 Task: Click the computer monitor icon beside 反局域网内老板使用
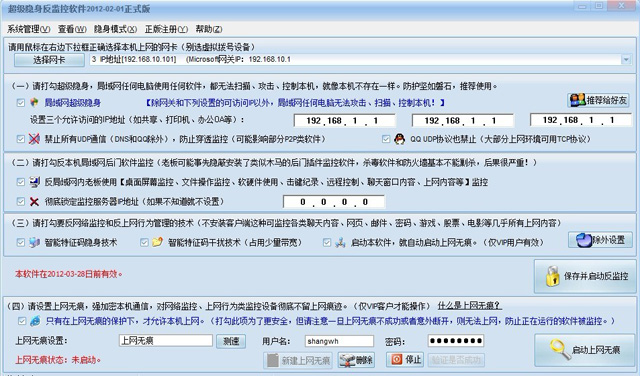pos(34,182)
